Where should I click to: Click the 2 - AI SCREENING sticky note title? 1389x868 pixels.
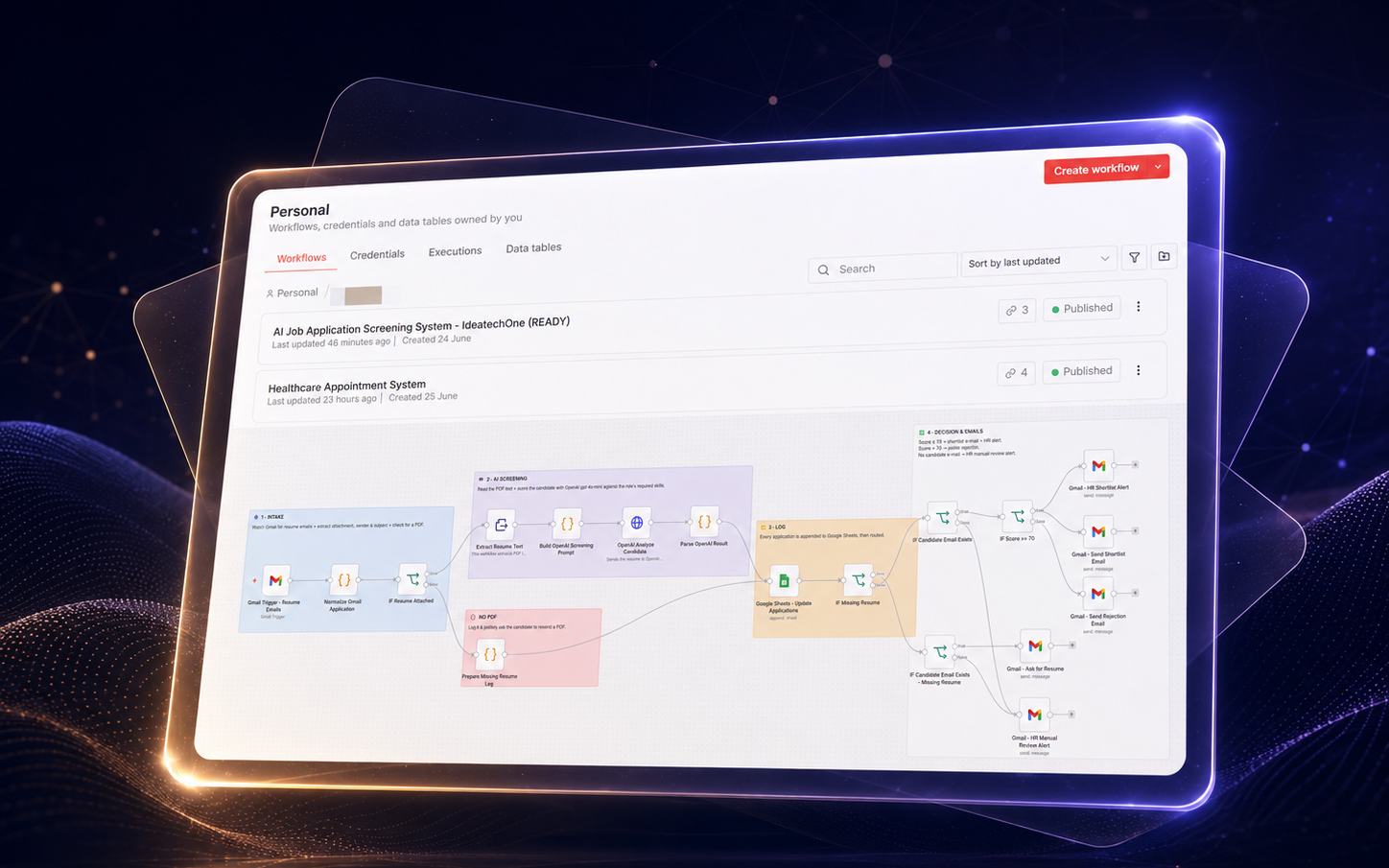[506, 478]
